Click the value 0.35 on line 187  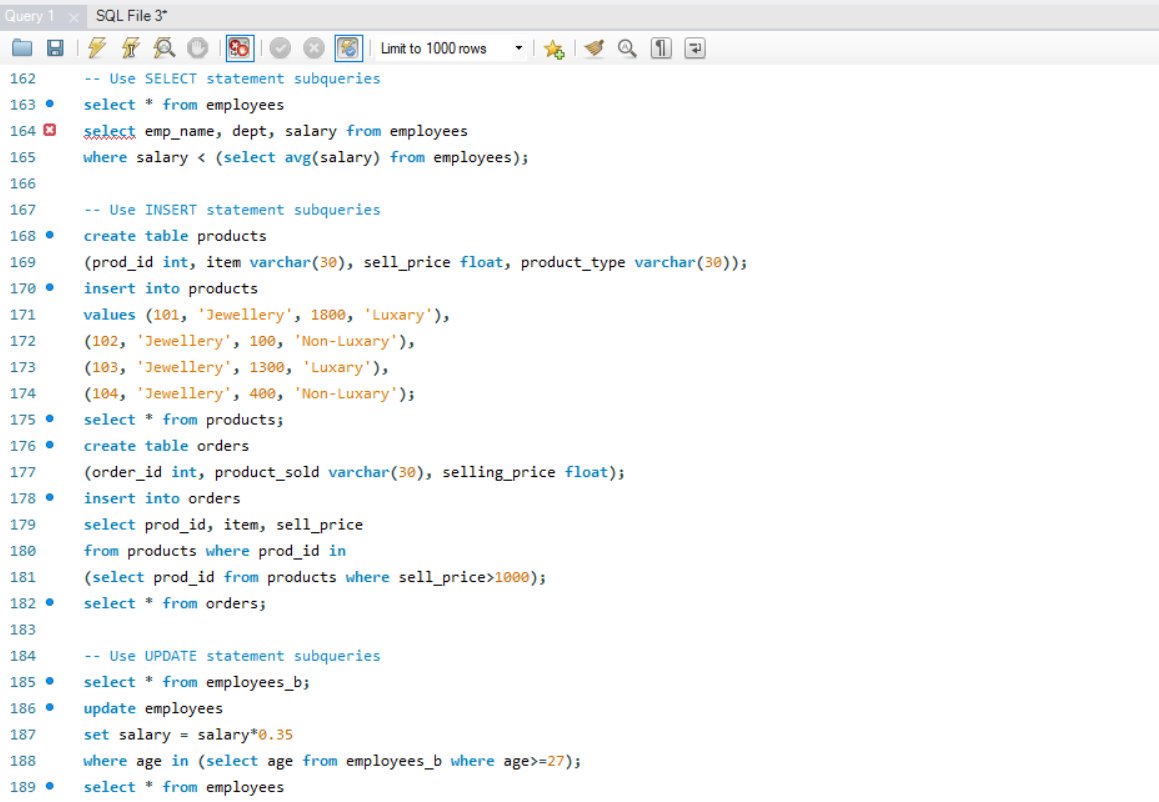(x=276, y=735)
